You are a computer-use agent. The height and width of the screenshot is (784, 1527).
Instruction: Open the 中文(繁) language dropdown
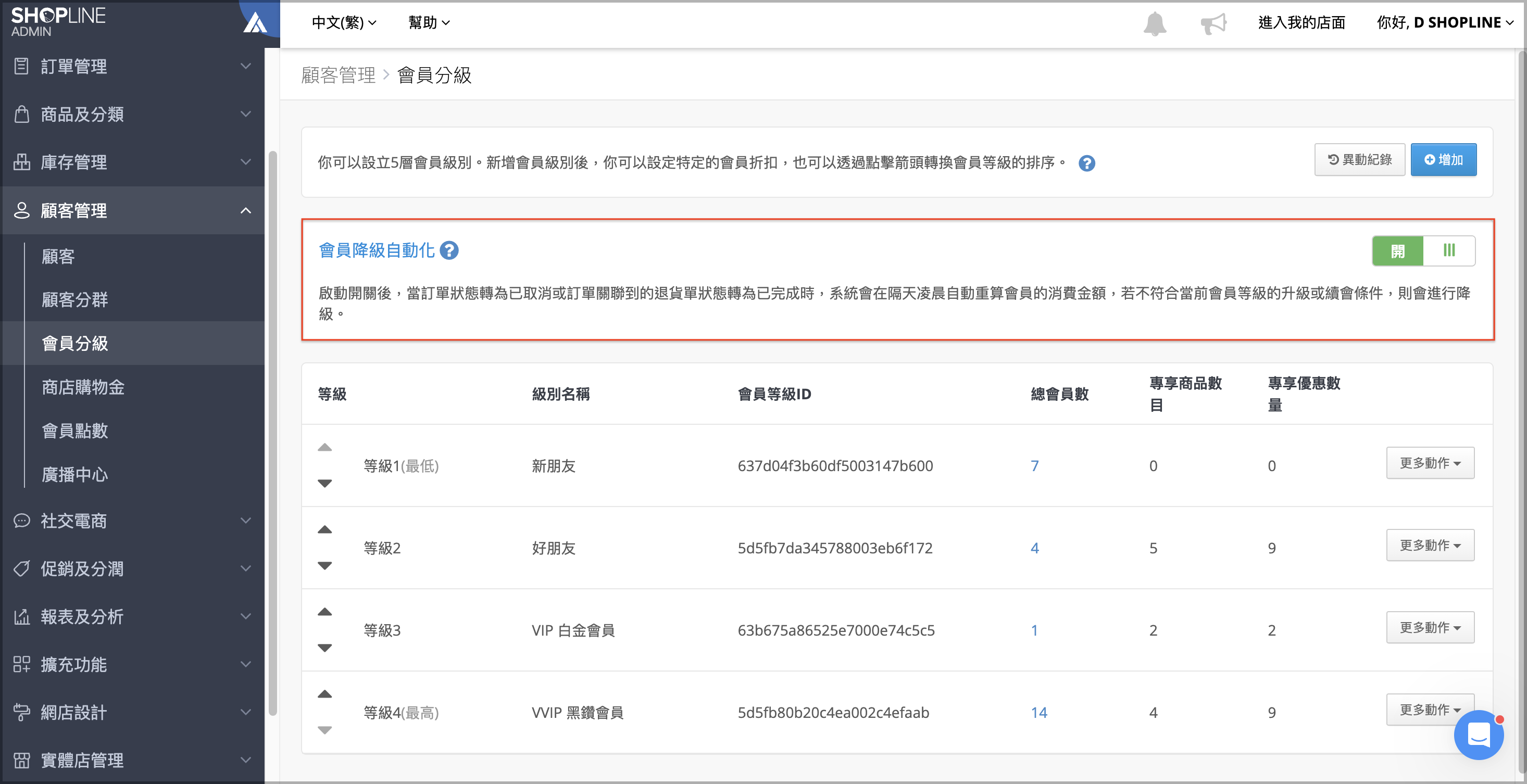[x=344, y=22]
